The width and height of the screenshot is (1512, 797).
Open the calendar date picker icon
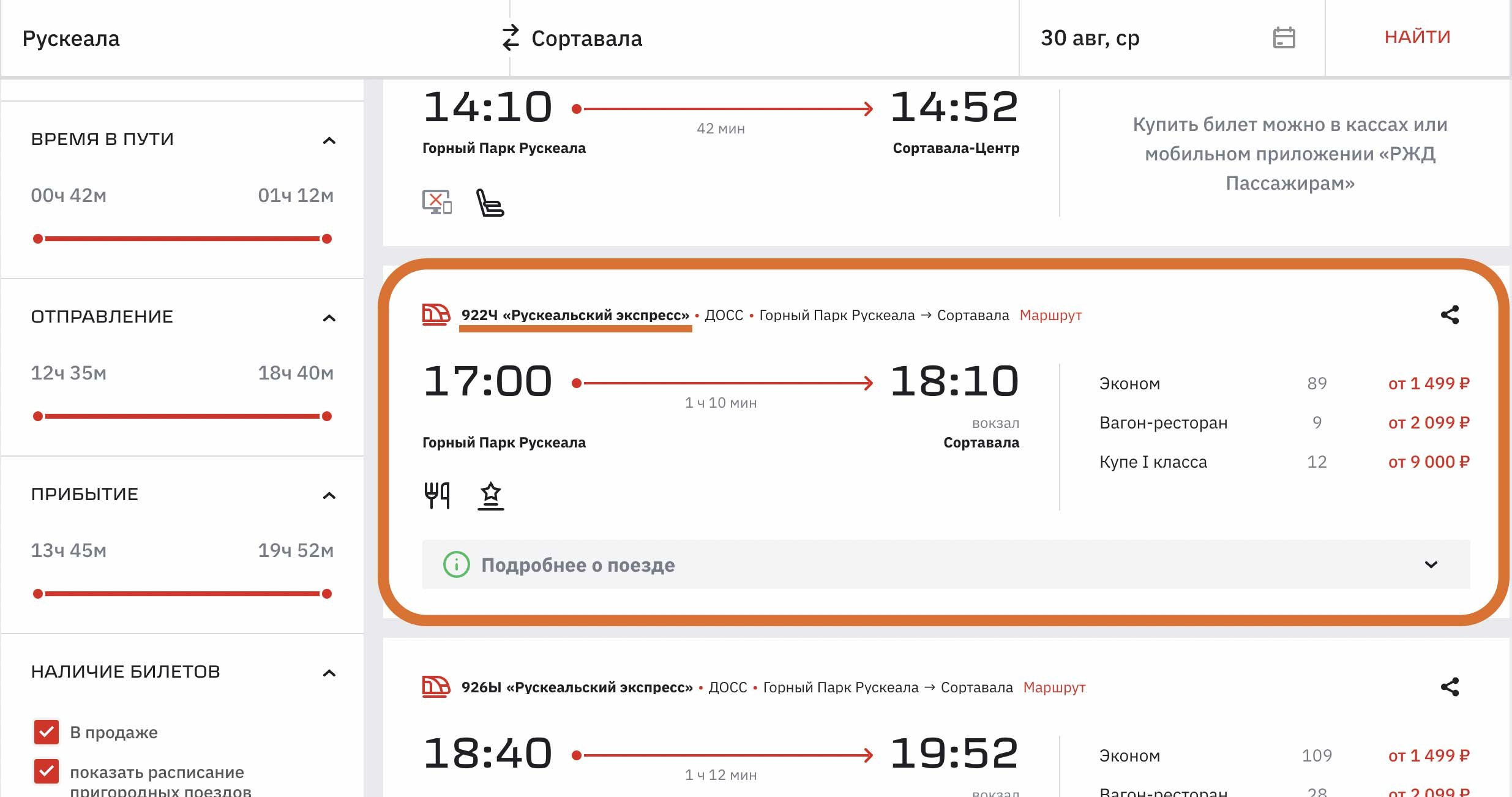click(x=1284, y=38)
